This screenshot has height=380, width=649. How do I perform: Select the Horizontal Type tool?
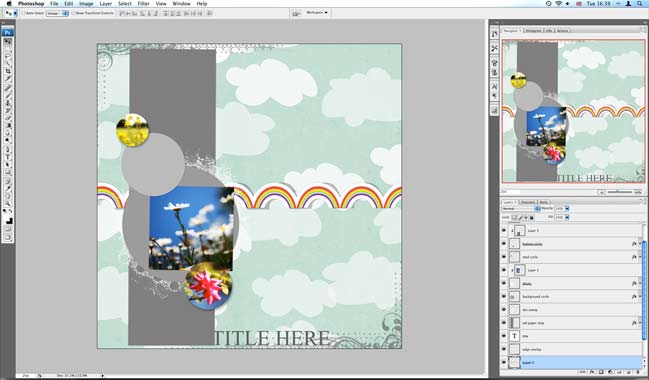point(8,157)
